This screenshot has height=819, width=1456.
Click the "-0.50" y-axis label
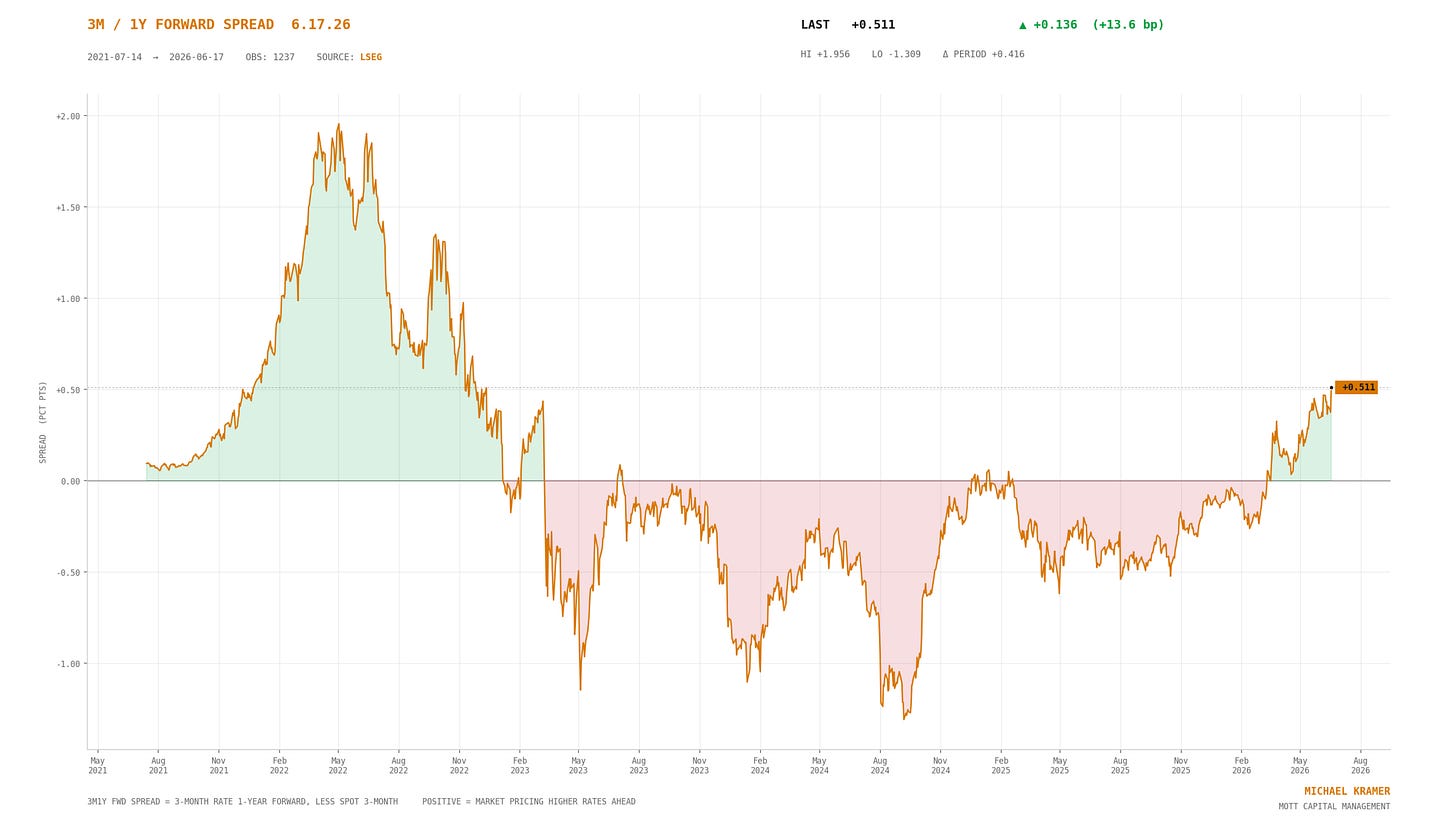tap(68, 572)
